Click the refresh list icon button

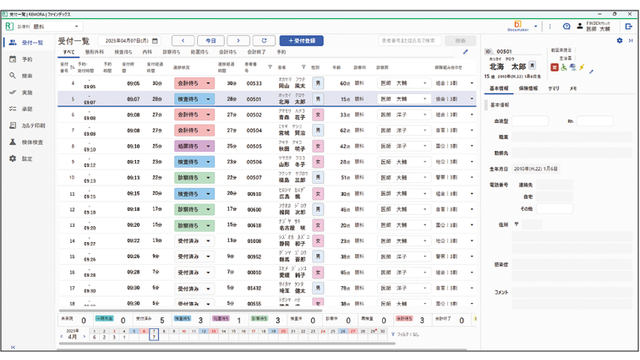264,40
